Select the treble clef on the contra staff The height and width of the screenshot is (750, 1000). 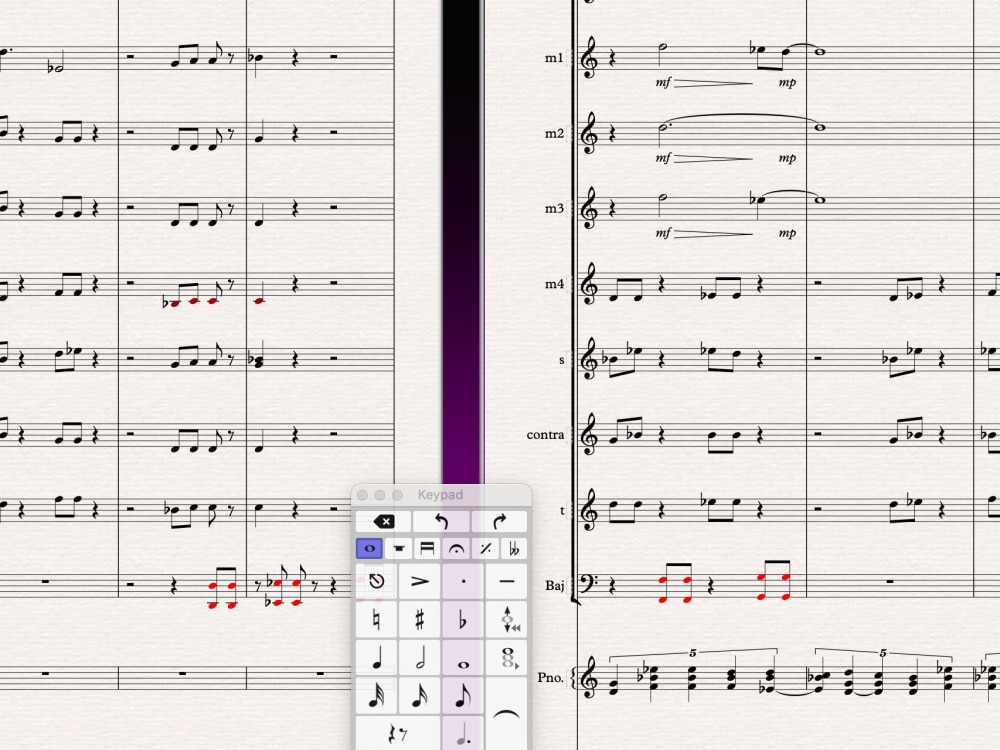pos(591,434)
